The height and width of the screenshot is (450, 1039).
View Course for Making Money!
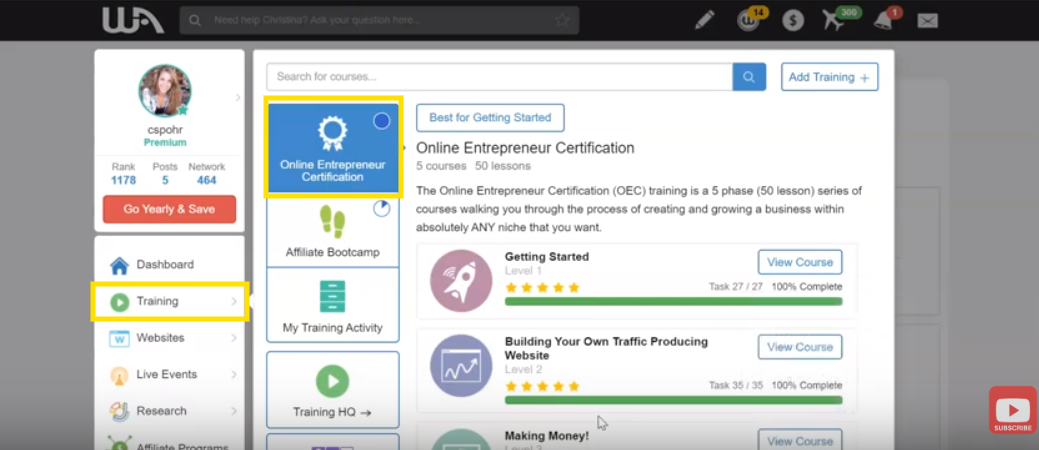point(800,441)
